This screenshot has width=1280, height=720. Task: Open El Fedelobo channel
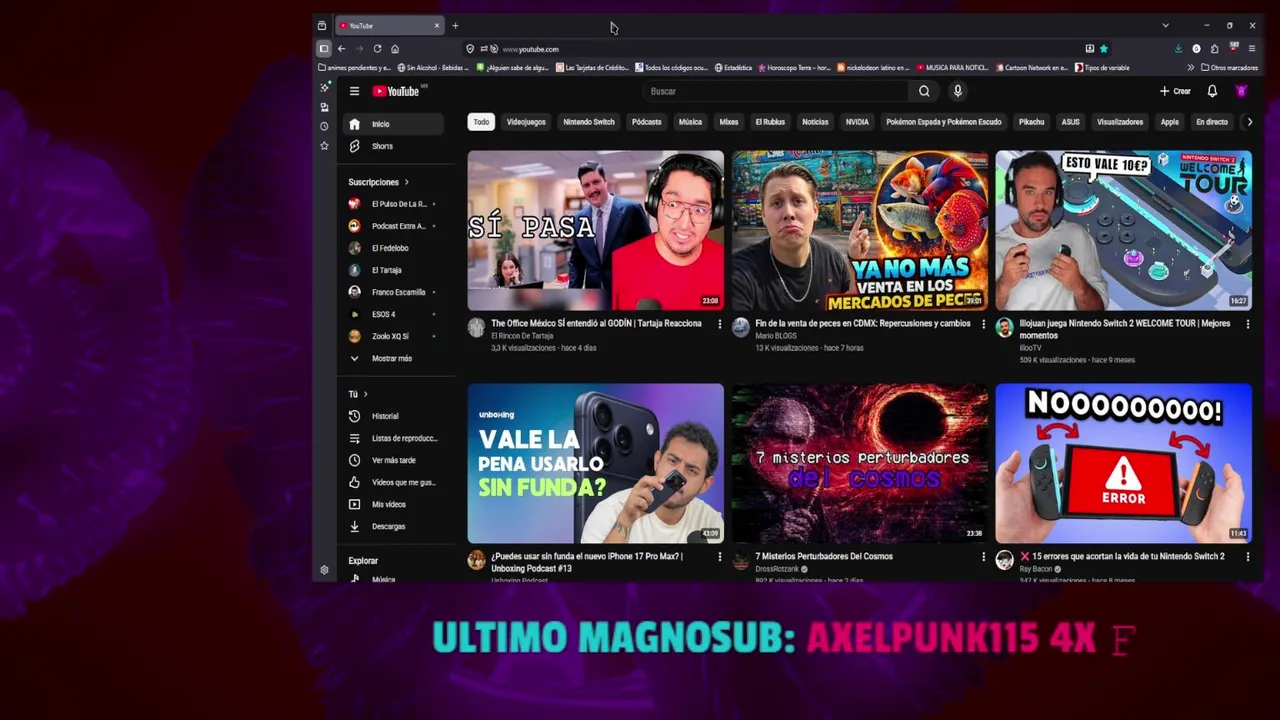click(x=392, y=248)
